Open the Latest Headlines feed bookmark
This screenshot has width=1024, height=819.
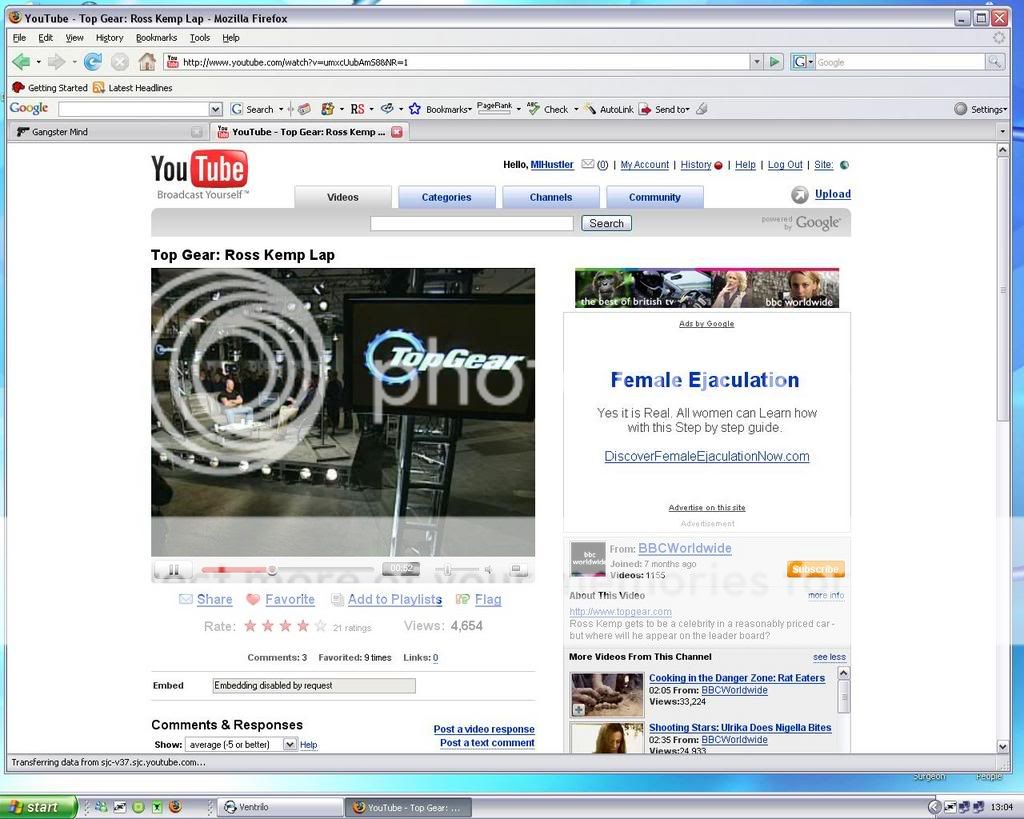(133, 88)
